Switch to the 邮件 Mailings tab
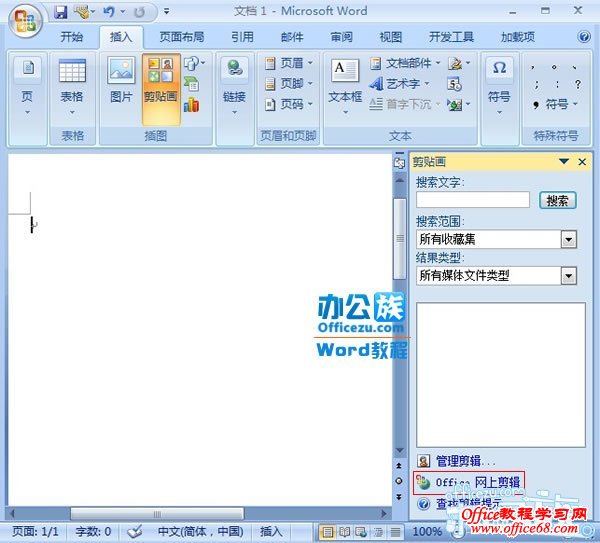 292,37
